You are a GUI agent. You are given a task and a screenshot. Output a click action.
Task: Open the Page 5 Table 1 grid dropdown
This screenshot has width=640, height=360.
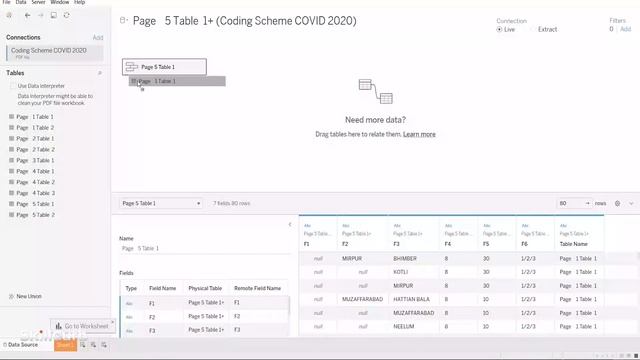click(x=161, y=203)
